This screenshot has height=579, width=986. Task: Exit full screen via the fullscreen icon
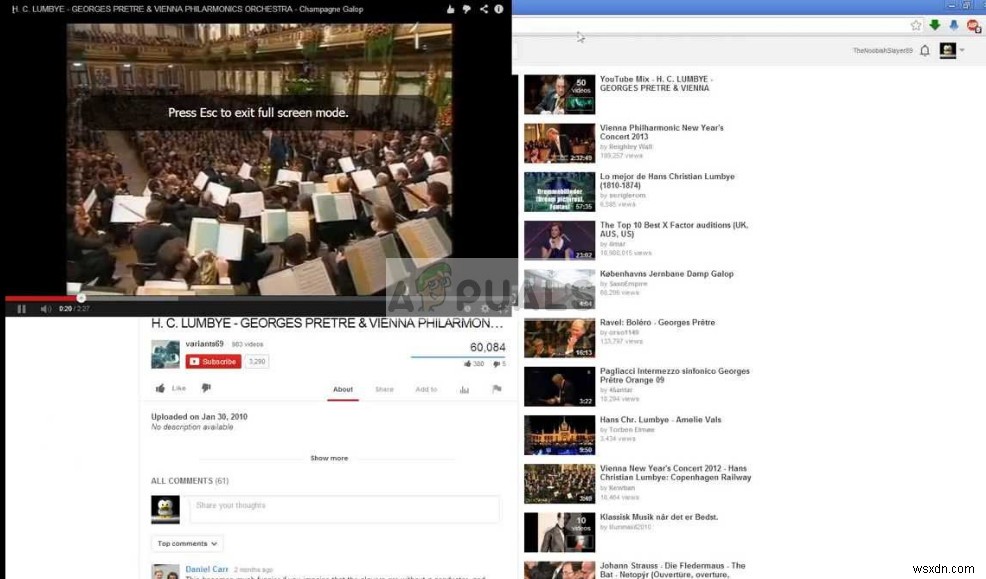pos(502,308)
